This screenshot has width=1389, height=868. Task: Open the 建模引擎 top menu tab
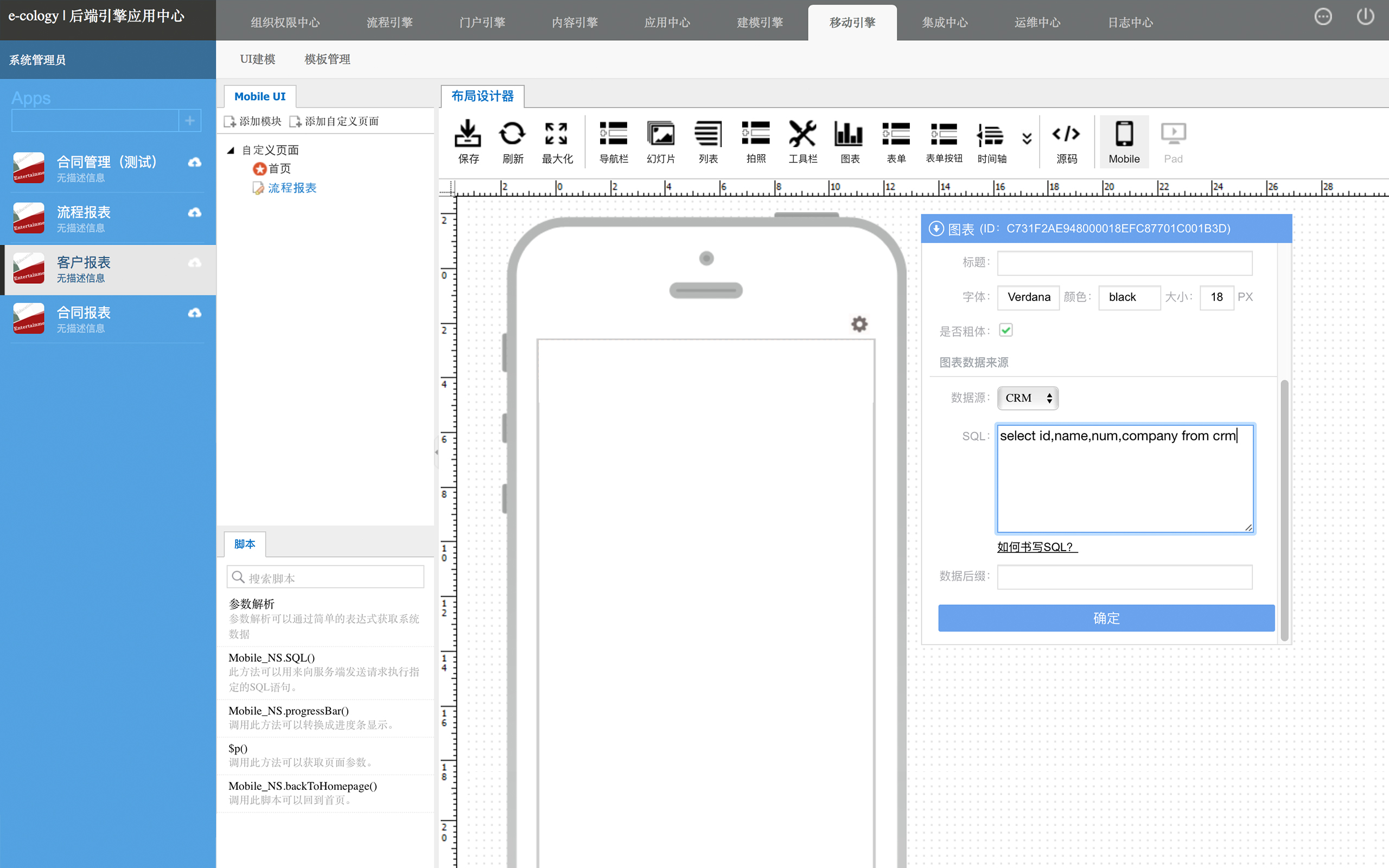tap(760, 23)
